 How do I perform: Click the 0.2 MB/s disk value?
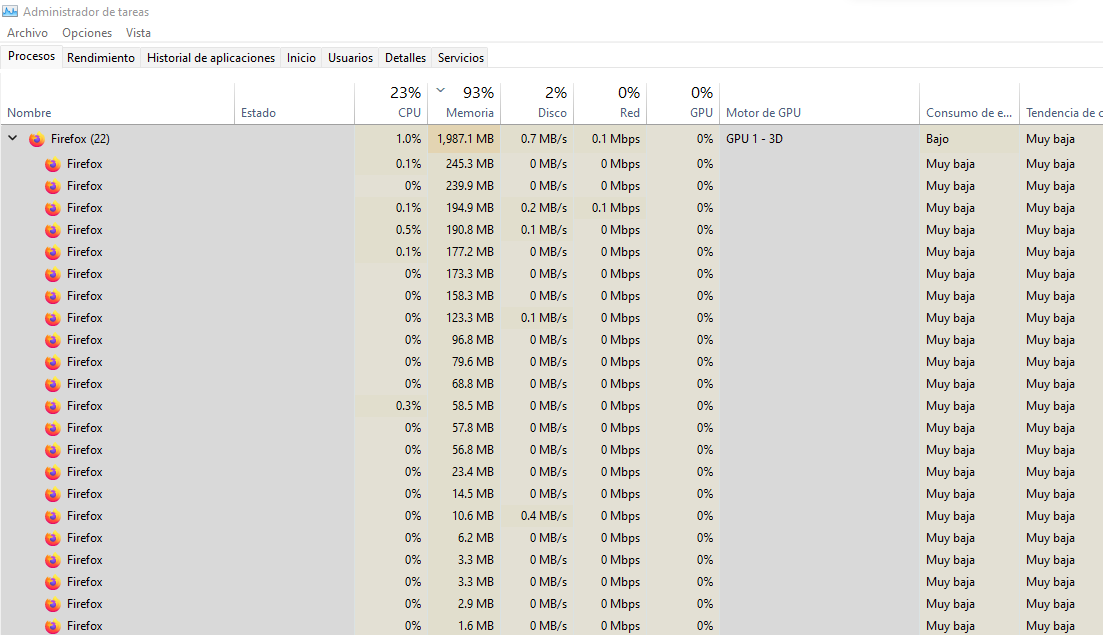pos(544,207)
